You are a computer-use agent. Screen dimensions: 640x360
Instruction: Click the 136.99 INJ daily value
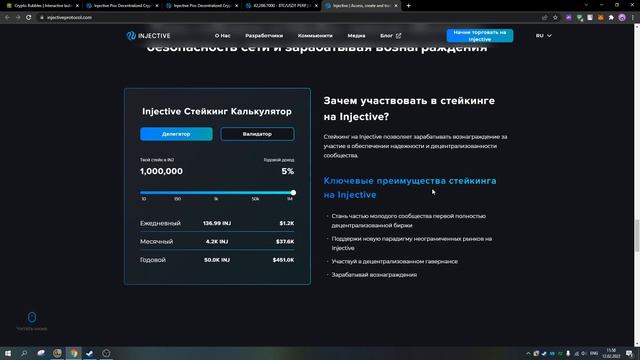tap(217, 223)
